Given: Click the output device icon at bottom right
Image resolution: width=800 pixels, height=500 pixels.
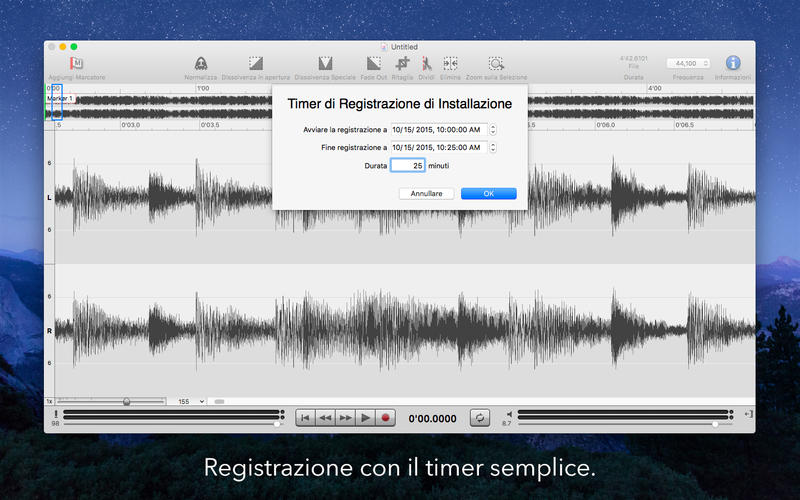Looking at the screenshot, I should (x=748, y=414).
